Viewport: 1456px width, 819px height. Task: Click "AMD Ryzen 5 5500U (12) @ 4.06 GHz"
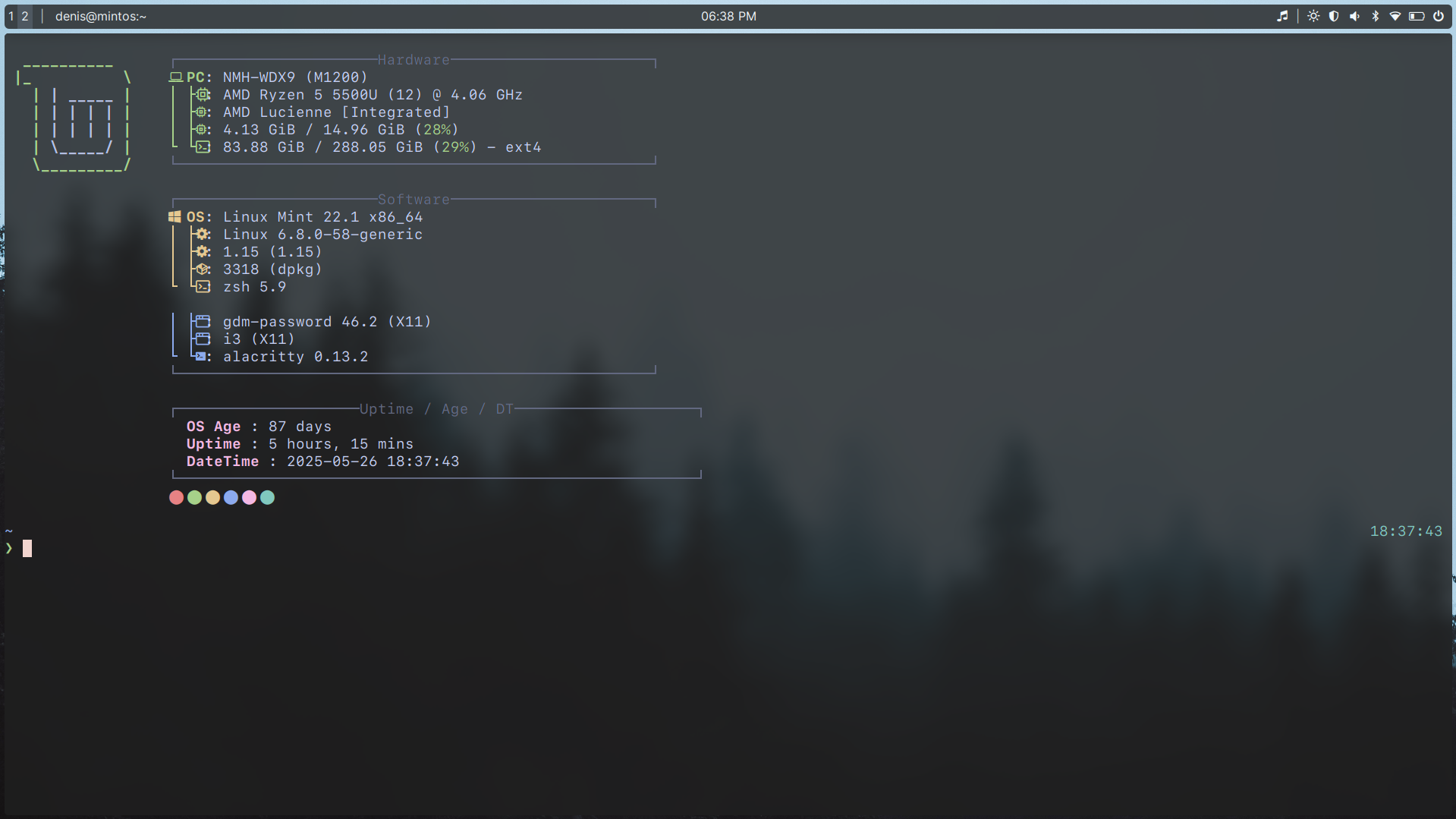[373, 95]
